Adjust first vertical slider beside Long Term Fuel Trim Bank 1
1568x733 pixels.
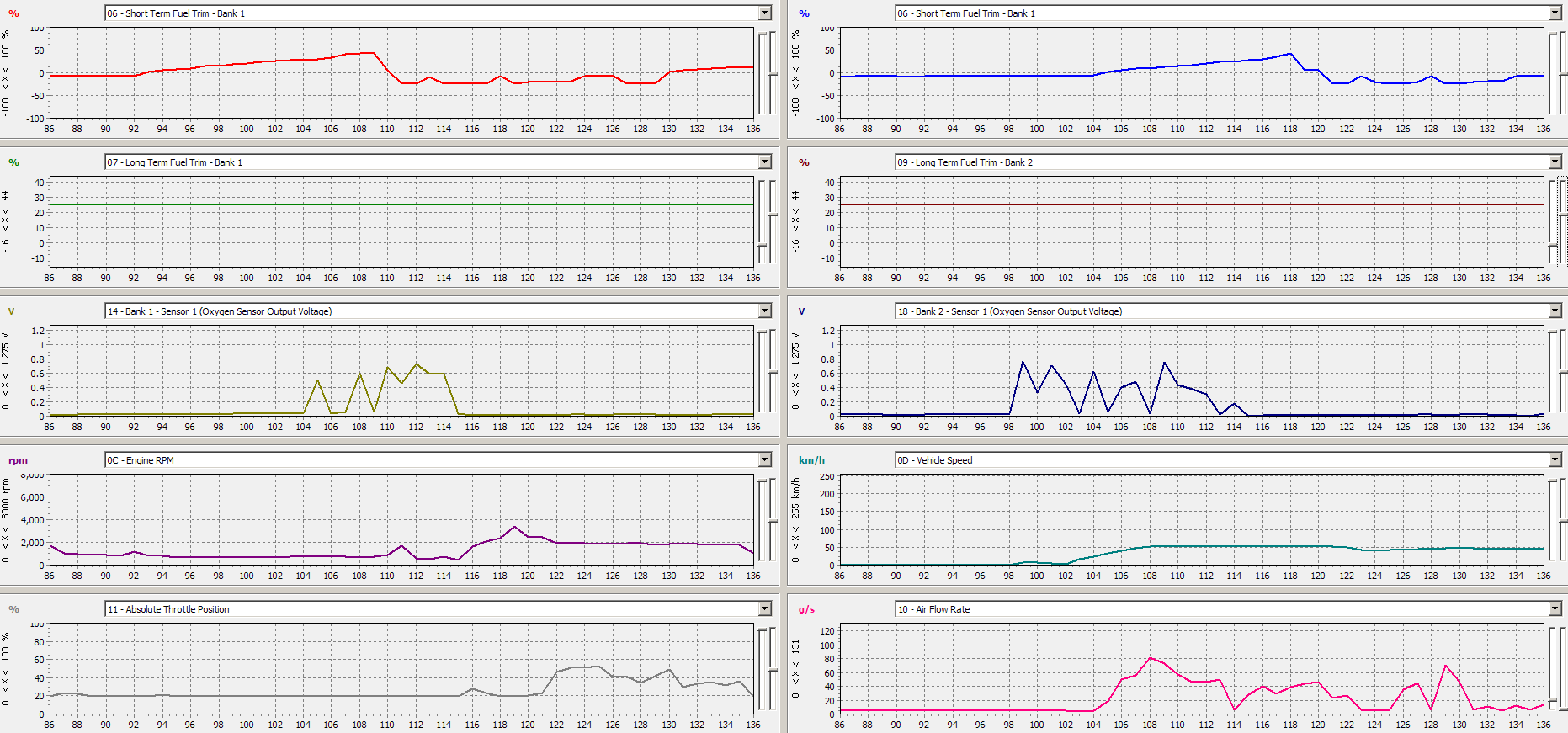761,222
